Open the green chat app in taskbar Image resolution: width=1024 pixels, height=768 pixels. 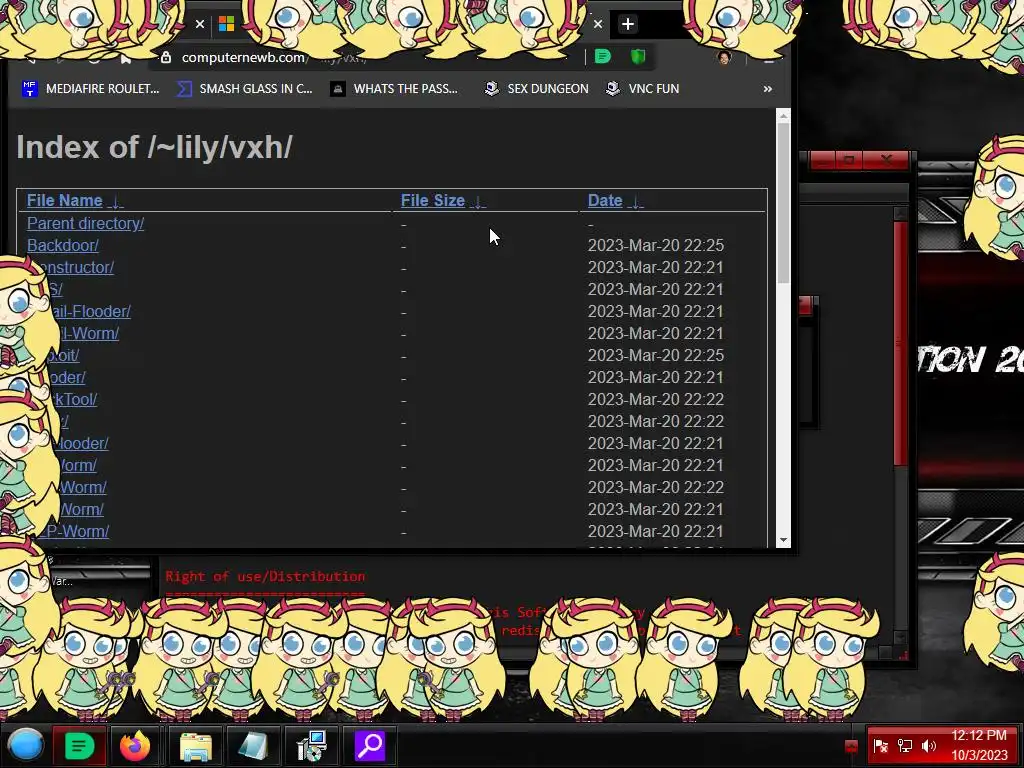click(x=79, y=745)
